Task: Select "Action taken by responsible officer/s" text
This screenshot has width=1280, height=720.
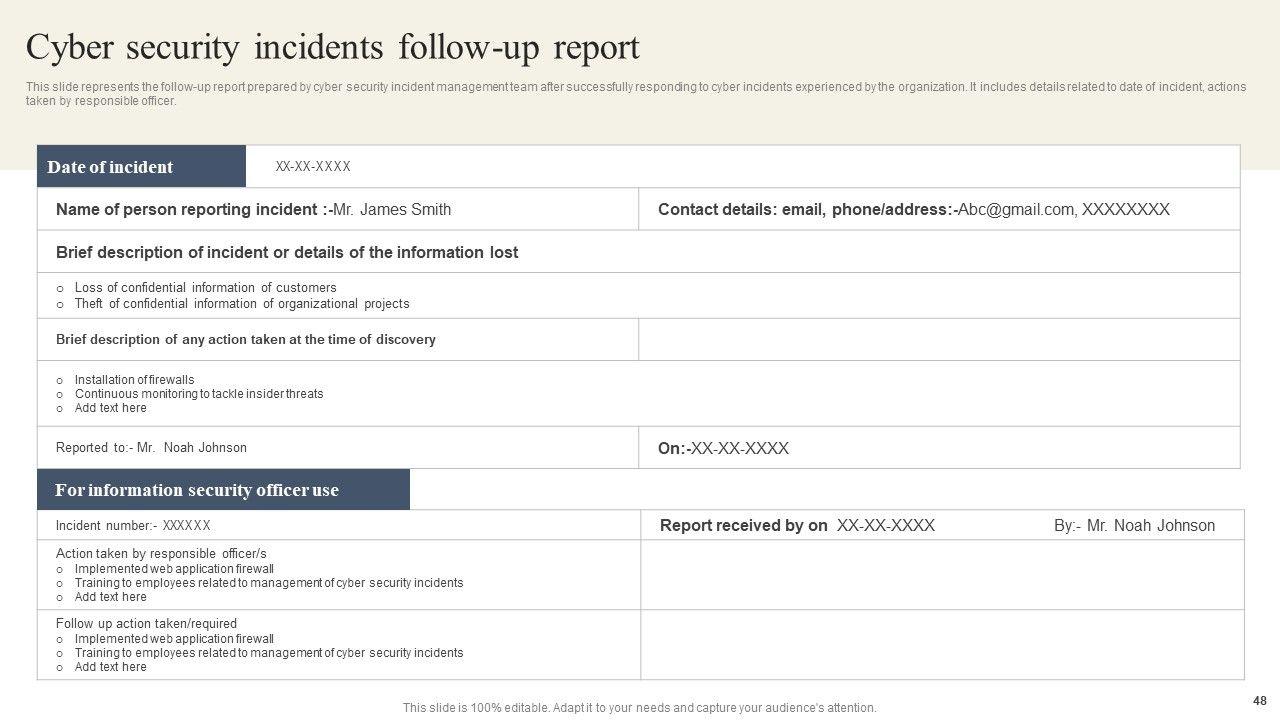Action: point(161,554)
